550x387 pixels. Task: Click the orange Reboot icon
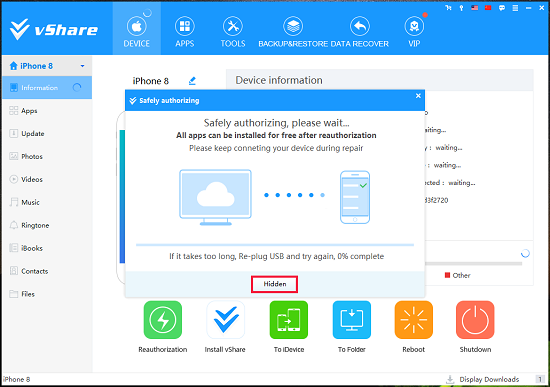tap(414, 320)
